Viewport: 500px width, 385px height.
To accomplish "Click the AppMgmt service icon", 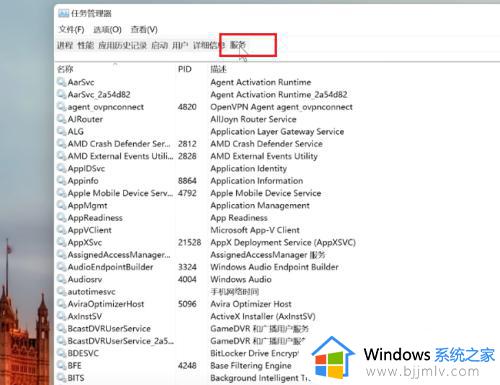I will click(62, 205).
